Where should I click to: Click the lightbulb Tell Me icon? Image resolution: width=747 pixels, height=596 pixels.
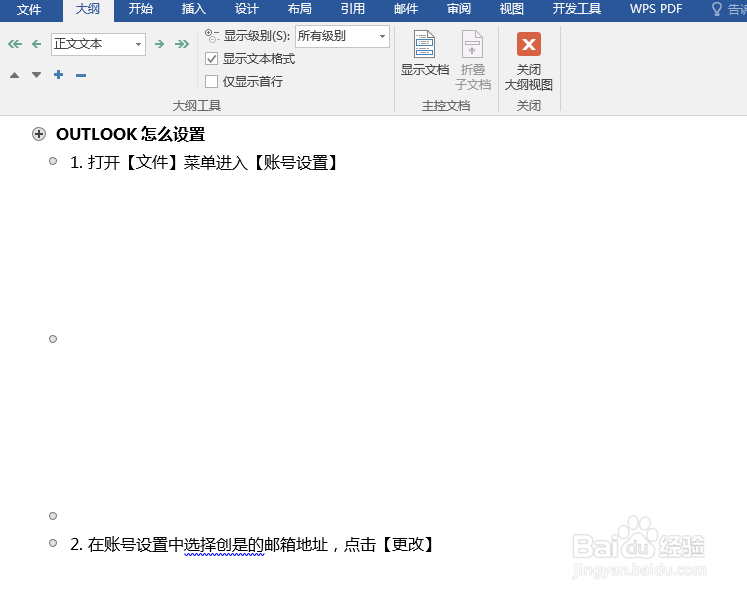[x=717, y=9]
